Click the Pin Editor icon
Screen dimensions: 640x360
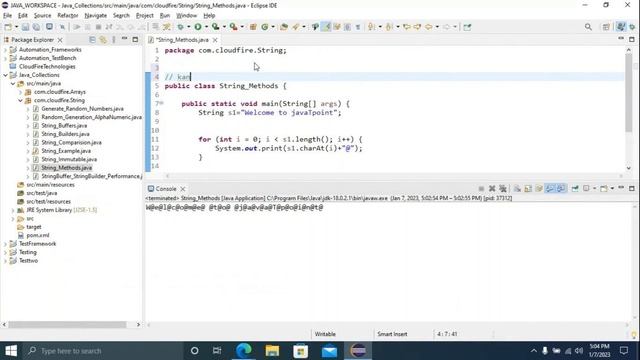click(x=467, y=27)
